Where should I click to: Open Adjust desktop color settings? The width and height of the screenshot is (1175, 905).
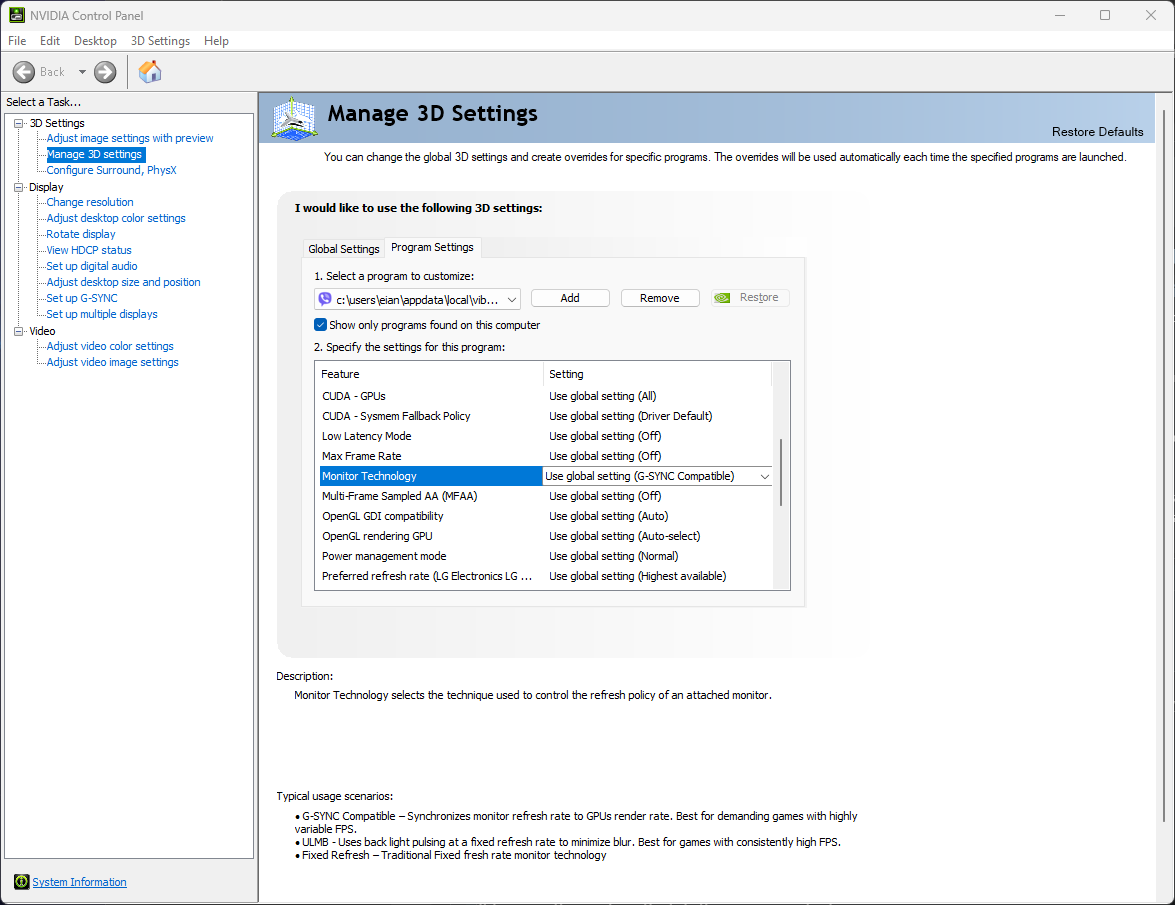(116, 218)
